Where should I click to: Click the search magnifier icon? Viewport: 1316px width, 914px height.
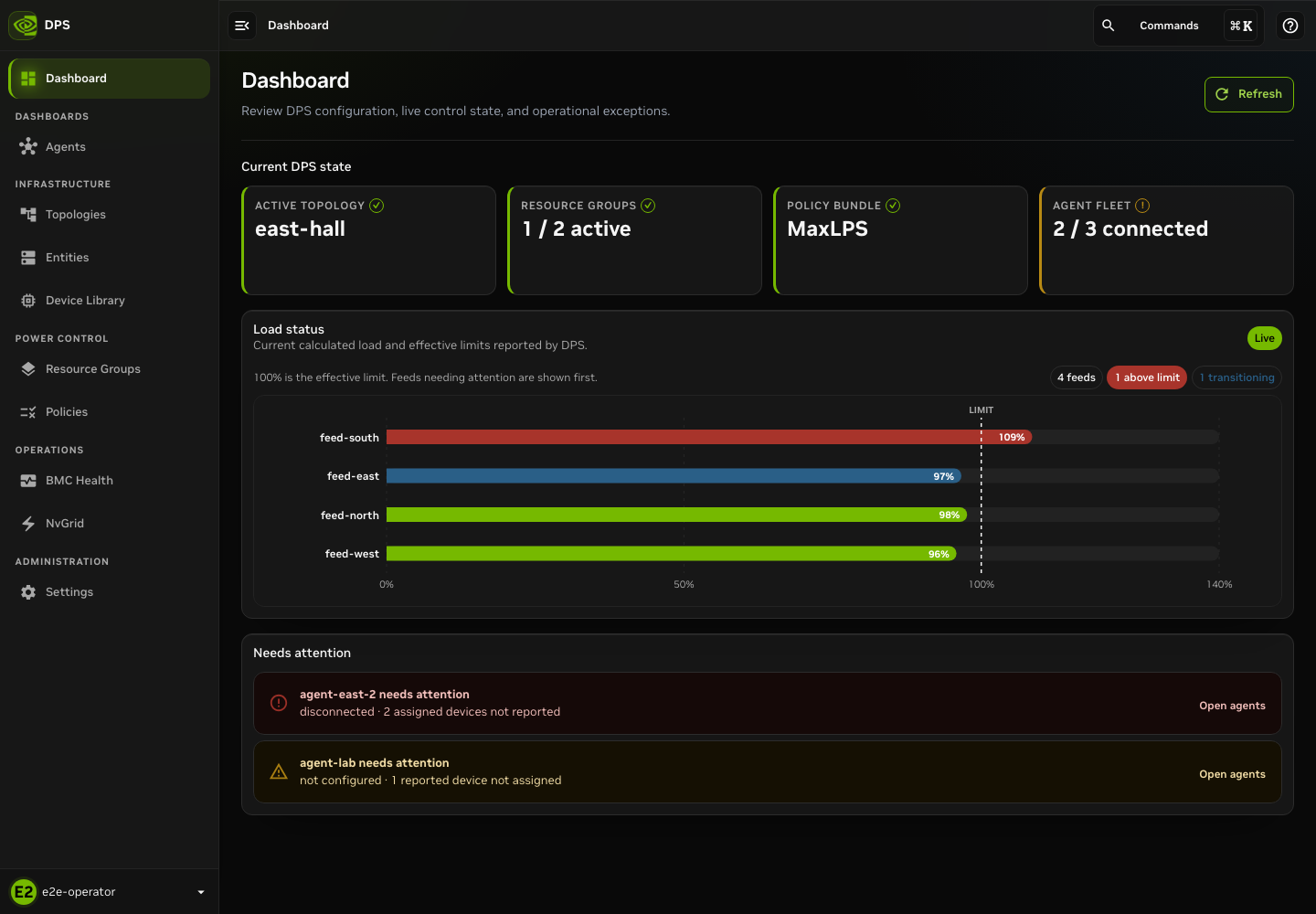1109,26
